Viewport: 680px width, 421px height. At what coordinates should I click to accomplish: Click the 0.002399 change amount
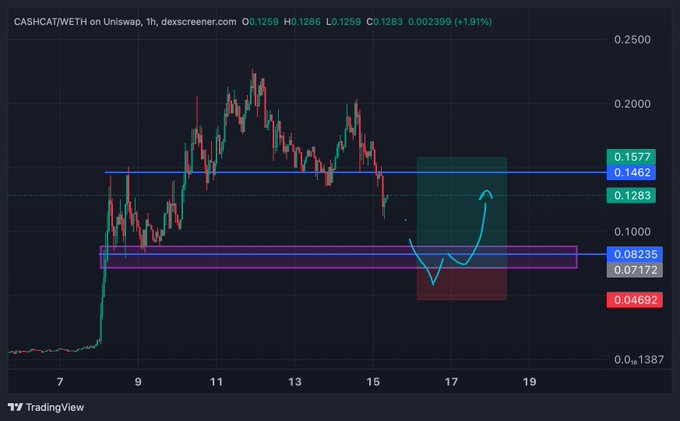[x=429, y=22]
